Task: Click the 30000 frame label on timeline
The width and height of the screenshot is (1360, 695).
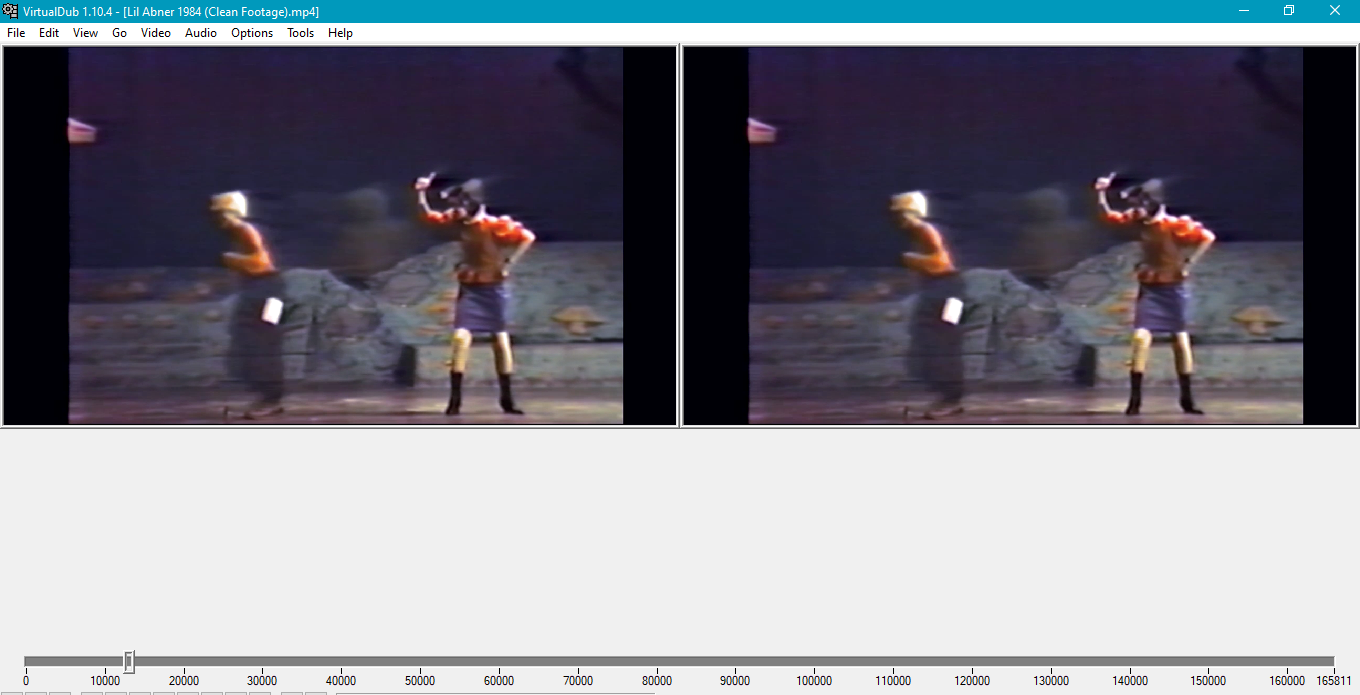Action: tap(262, 681)
